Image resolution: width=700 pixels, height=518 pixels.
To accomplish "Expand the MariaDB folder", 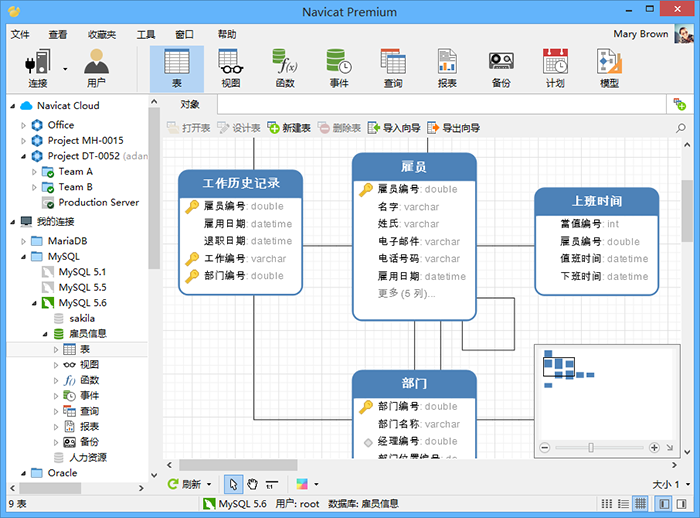I will click(x=23, y=241).
